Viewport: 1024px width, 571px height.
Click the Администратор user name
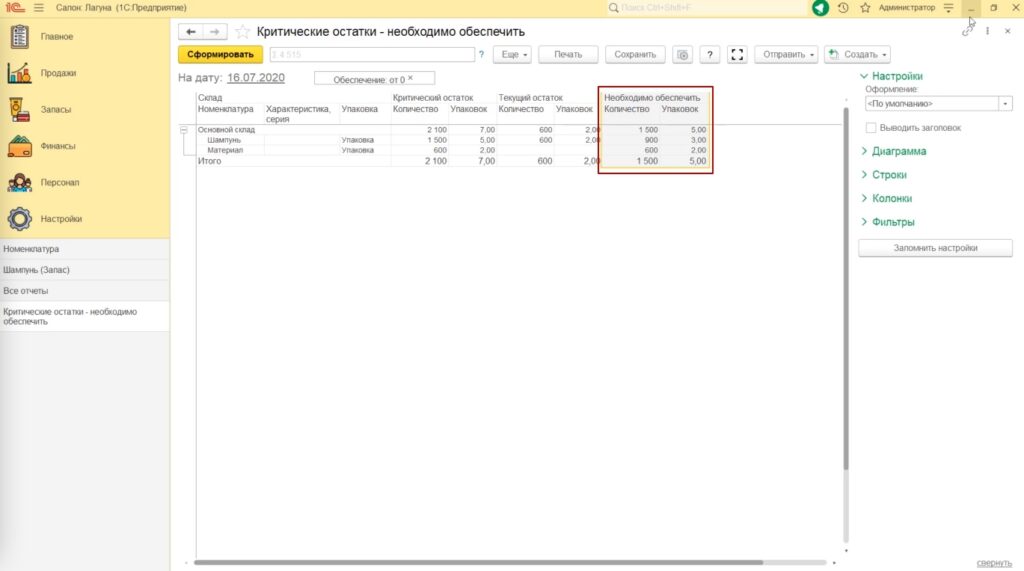click(x=906, y=8)
